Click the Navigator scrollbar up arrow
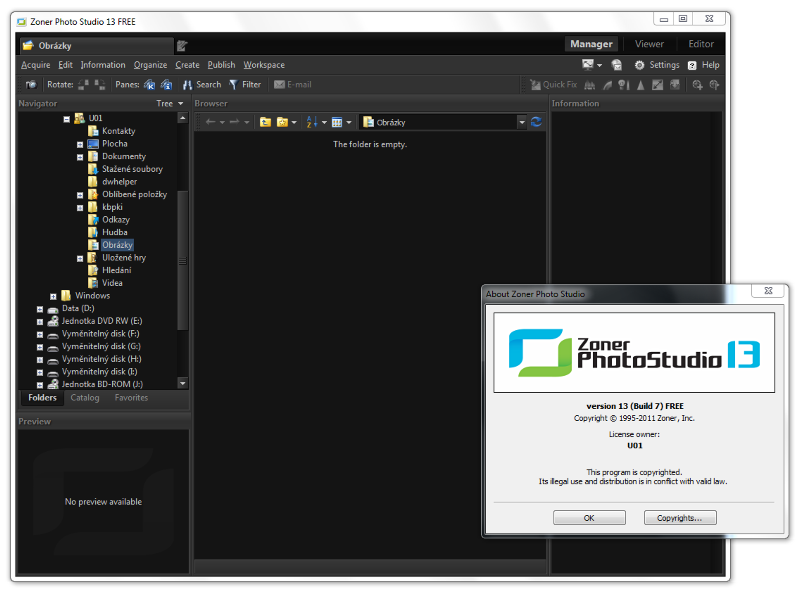Viewport: 800px width, 592px height. click(183, 118)
